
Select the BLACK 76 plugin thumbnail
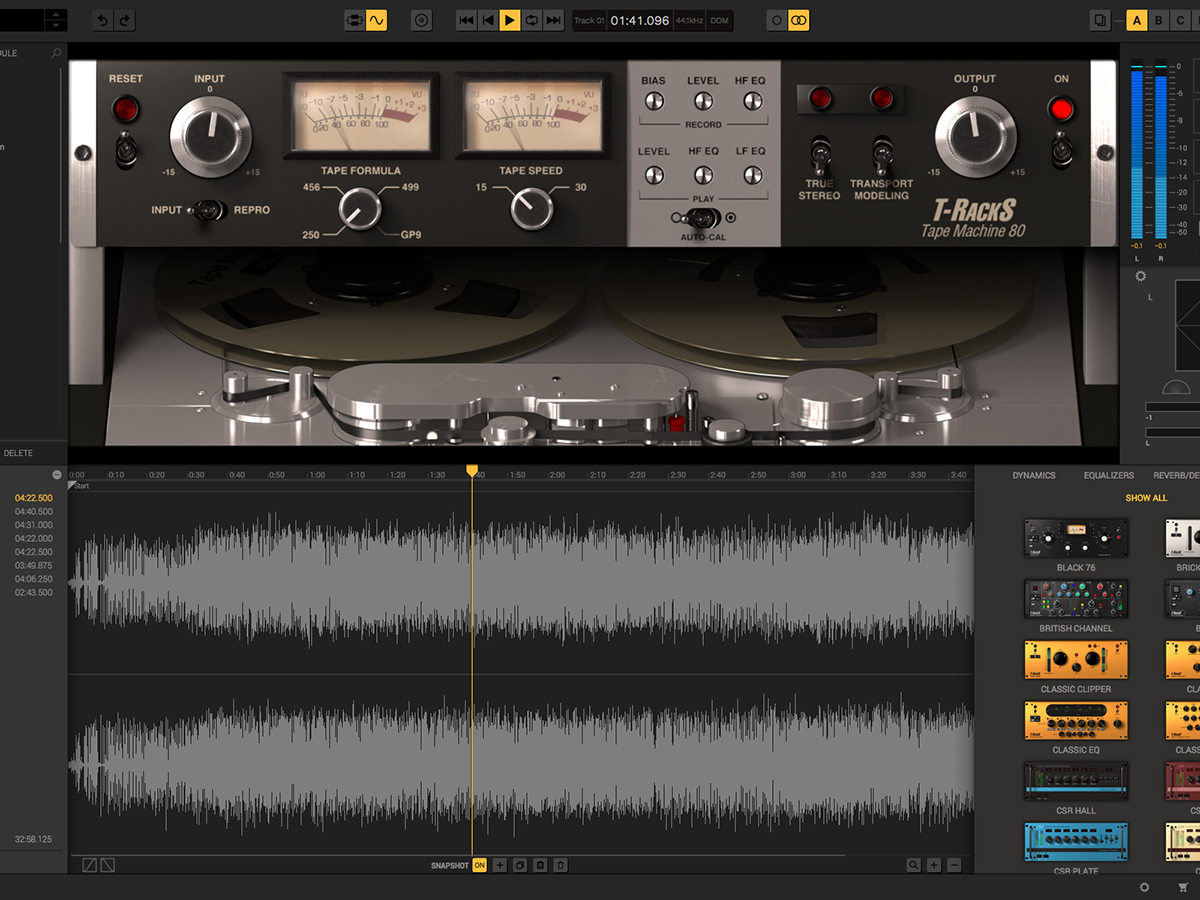(1076, 537)
